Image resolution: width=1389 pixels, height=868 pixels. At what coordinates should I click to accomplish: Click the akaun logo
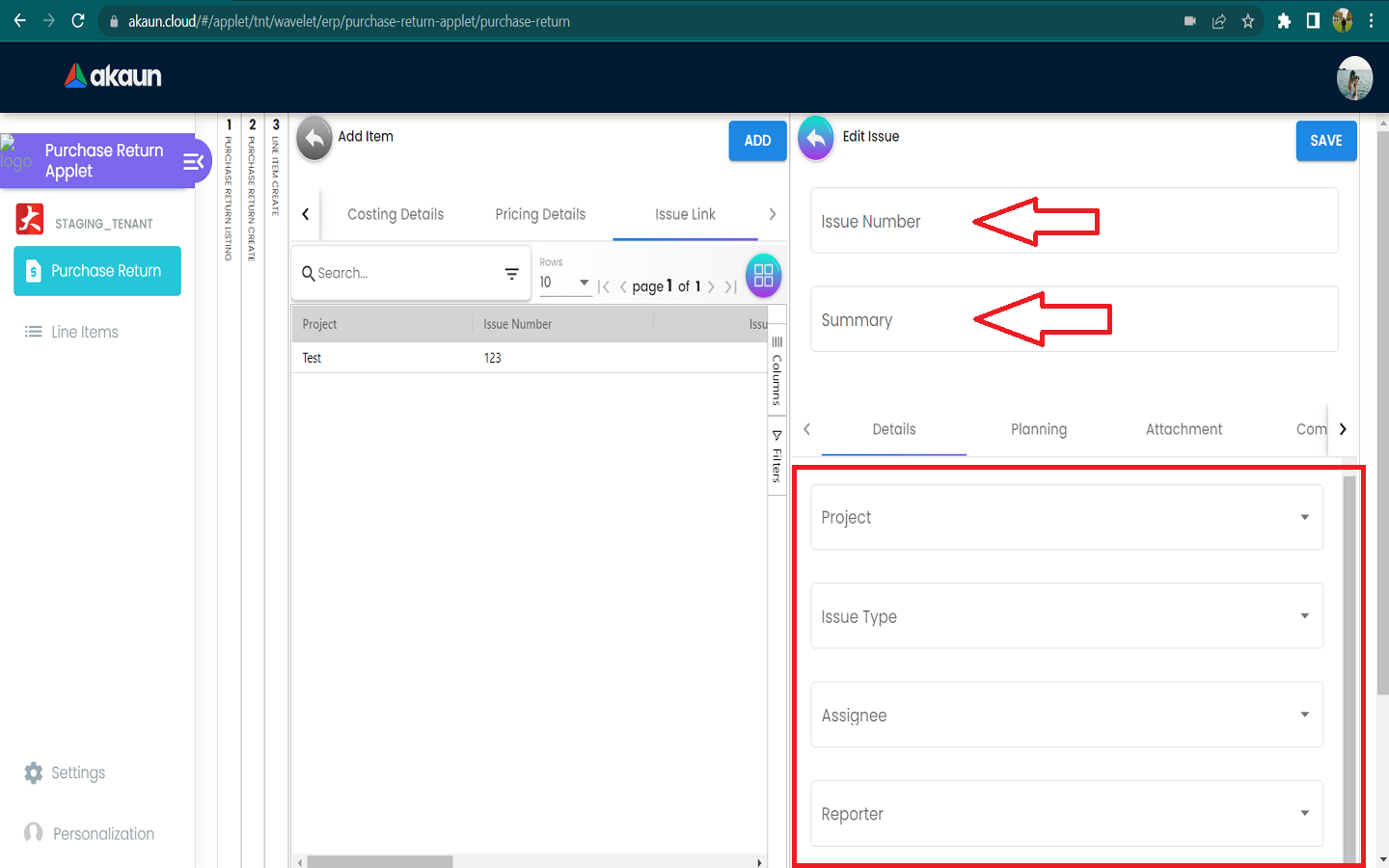113,76
